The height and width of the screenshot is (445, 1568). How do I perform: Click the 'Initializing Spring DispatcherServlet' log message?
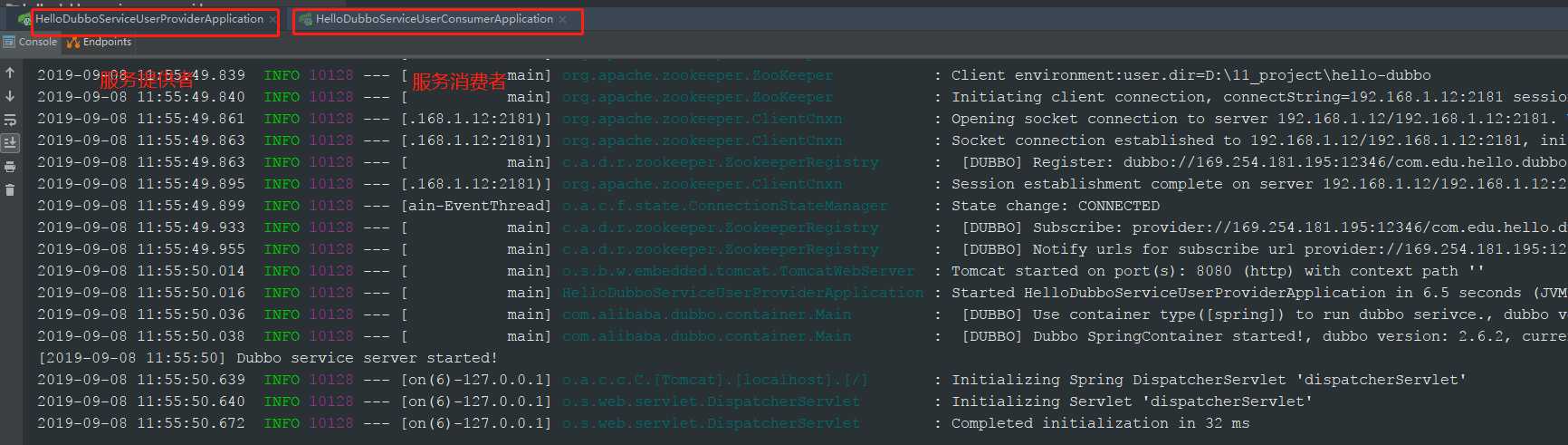pos(1209,380)
